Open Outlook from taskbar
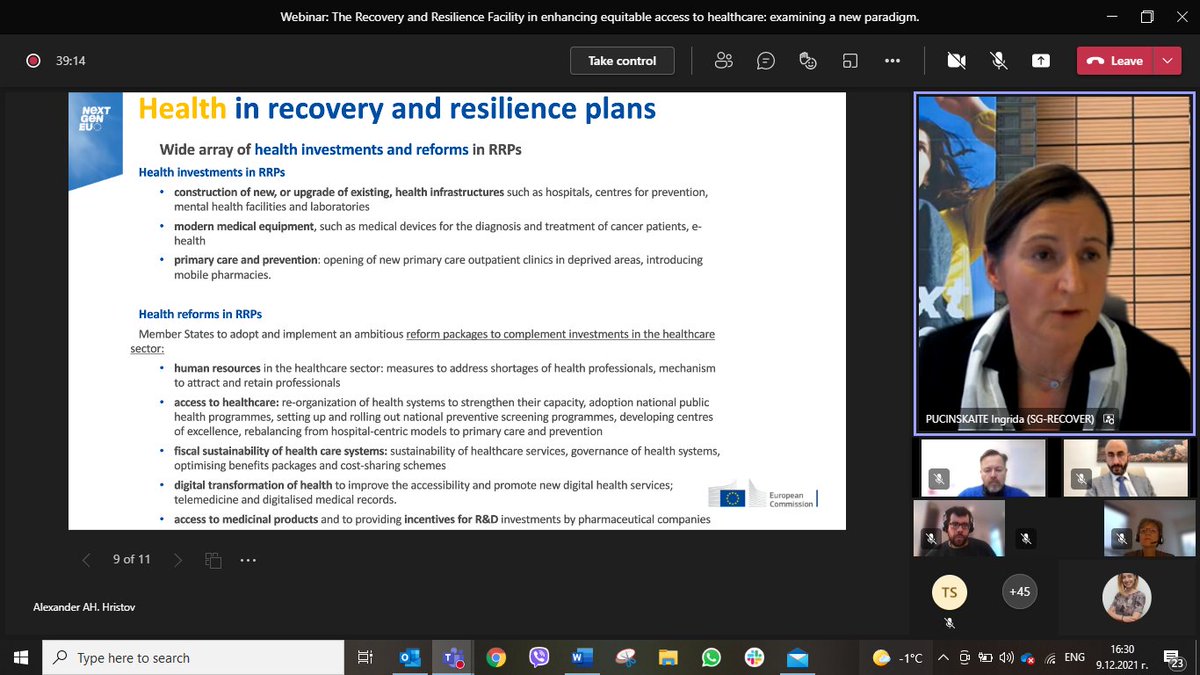Image resolution: width=1200 pixels, height=675 pixels. (410, 657)
